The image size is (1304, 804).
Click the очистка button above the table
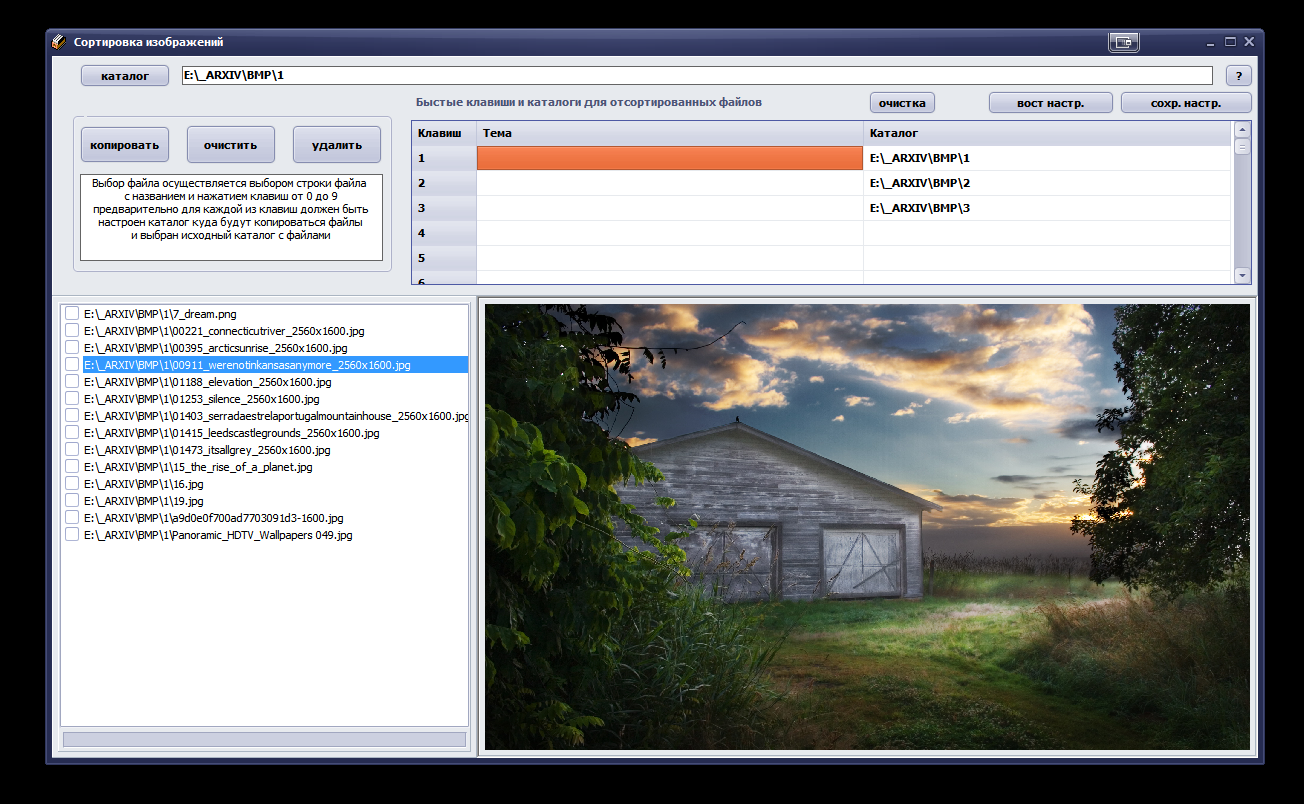tap(902, 103)
